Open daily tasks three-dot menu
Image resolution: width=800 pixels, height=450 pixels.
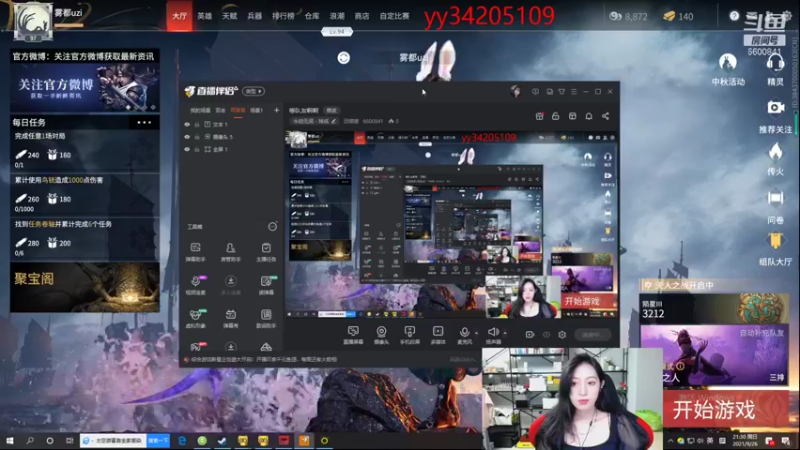144,122
